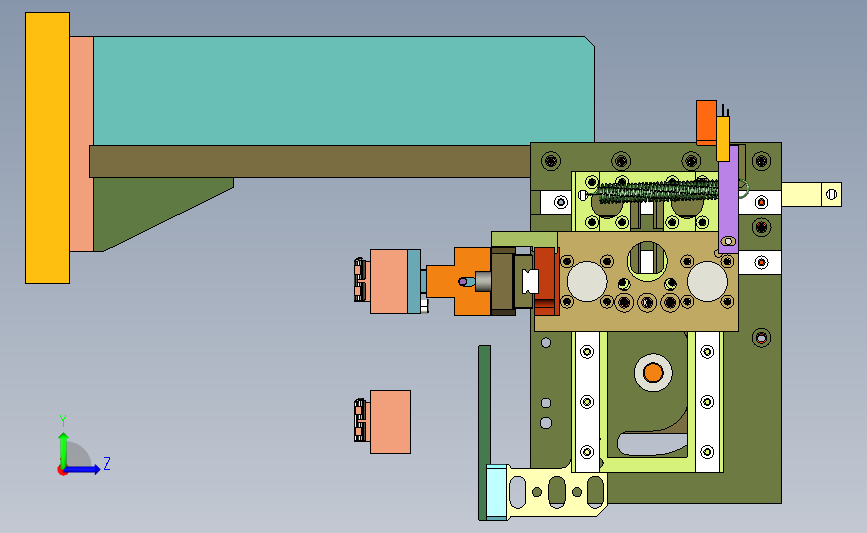Select the long brown horizontal bar

[310, 161]
